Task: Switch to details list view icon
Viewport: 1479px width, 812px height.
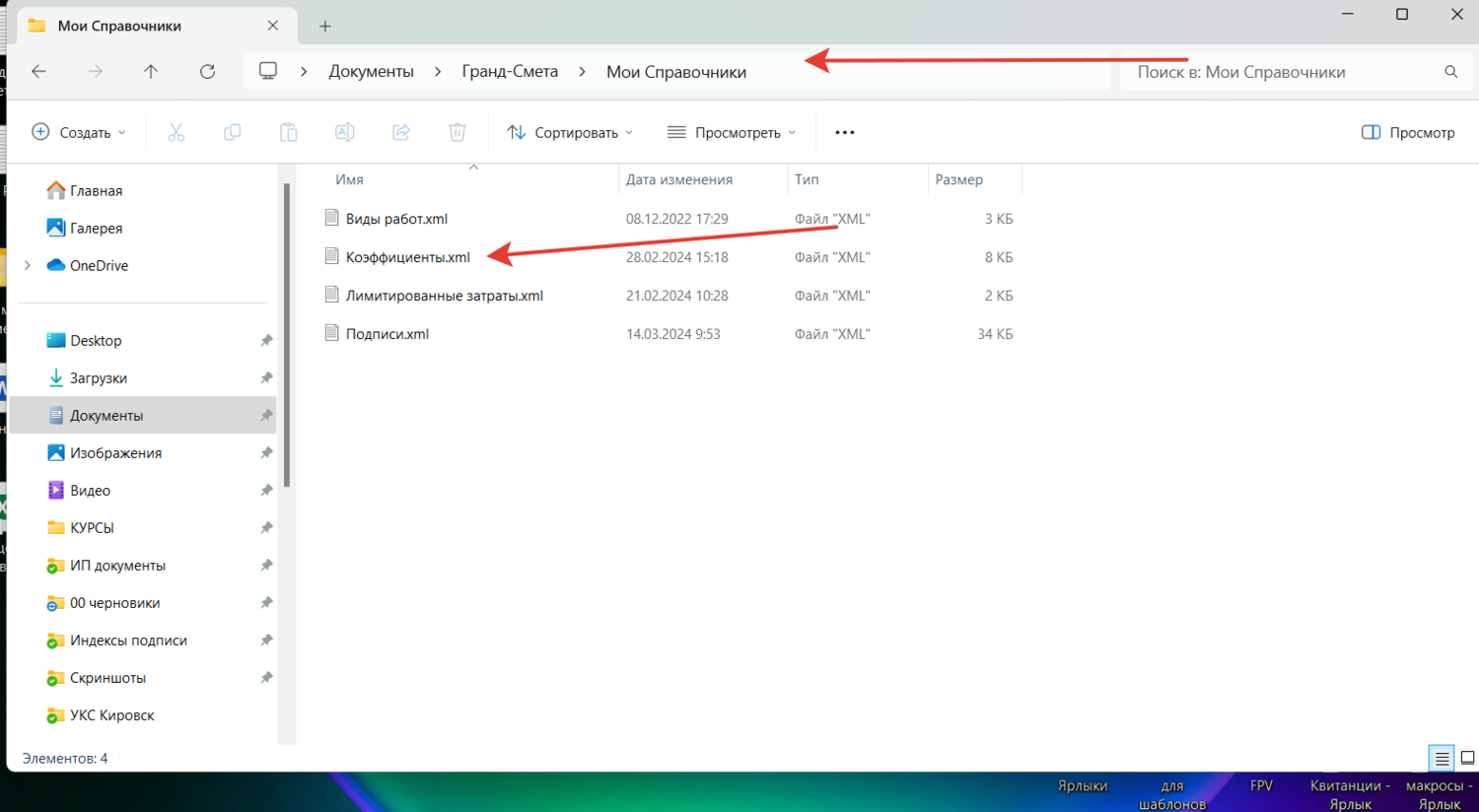Action: pyautogui.click(x=1442, y=758)
